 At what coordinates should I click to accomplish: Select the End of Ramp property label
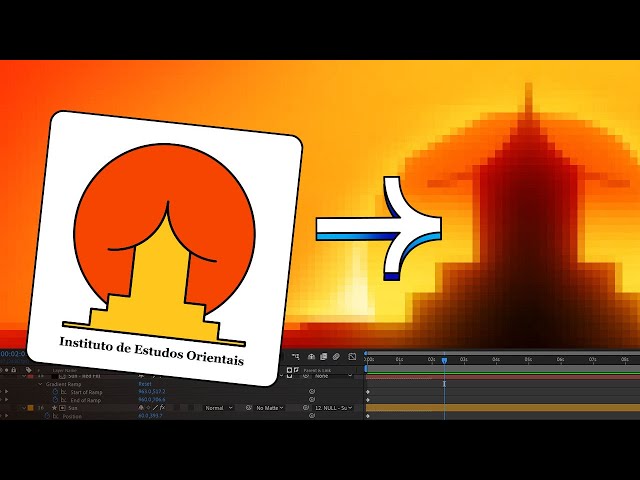[x=85, y=400]
